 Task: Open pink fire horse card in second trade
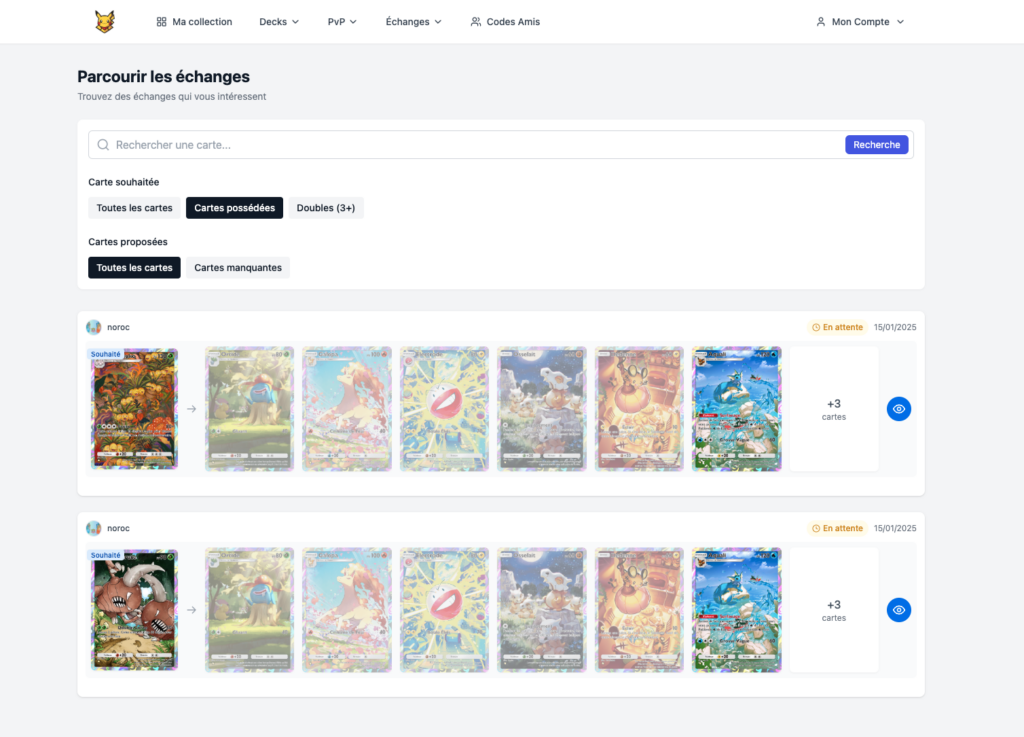click(x=347, y=610)
